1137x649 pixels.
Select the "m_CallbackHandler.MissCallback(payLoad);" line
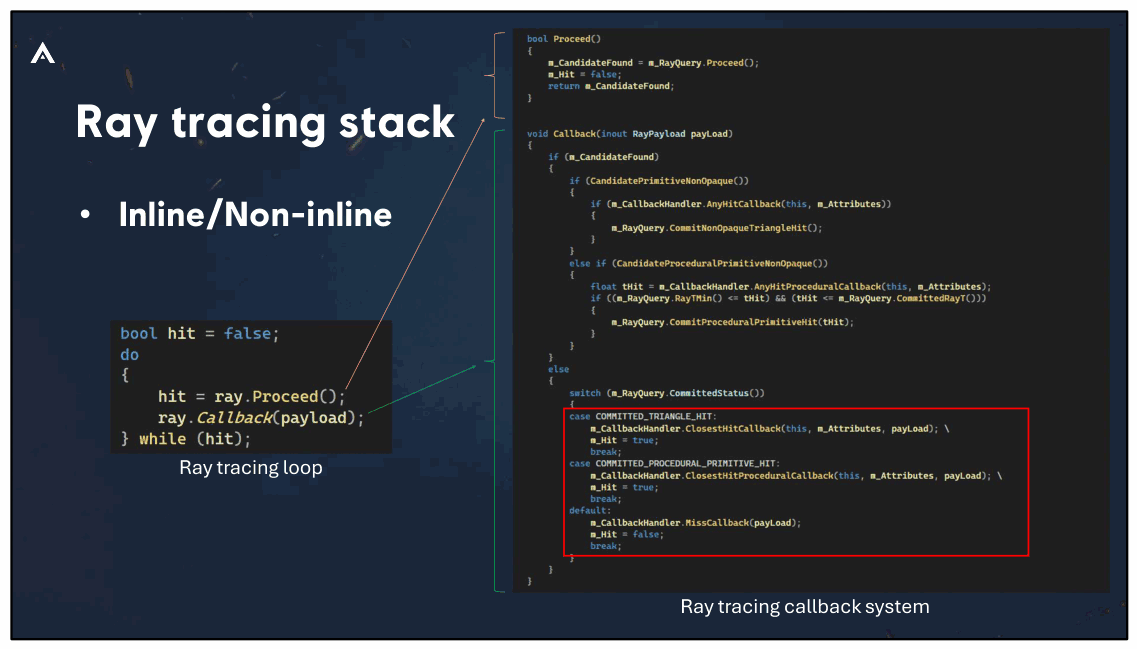point(695,524)
